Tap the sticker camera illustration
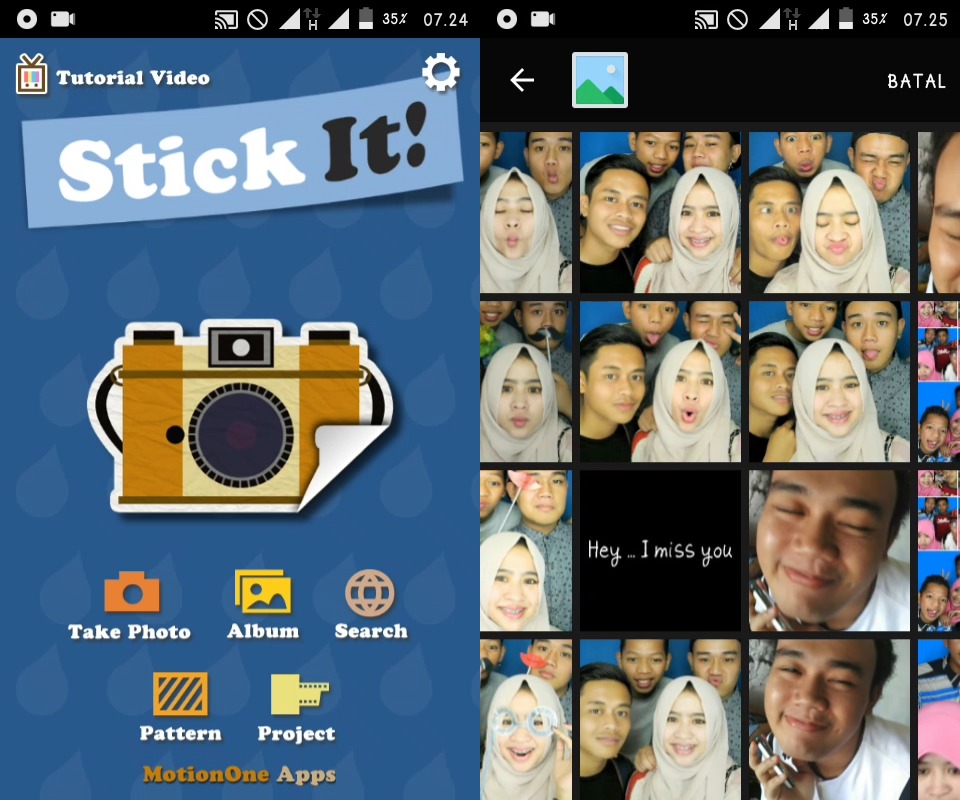Image resolution: width=960 pixels, height=800 pixels. click(x=241, y=417)
